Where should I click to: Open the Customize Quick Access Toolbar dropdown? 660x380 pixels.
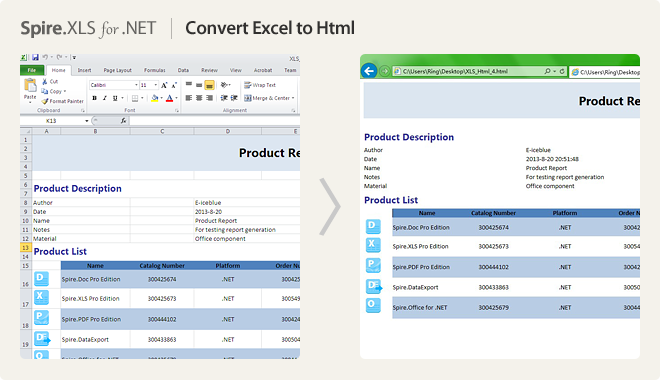tap(74, 57)
